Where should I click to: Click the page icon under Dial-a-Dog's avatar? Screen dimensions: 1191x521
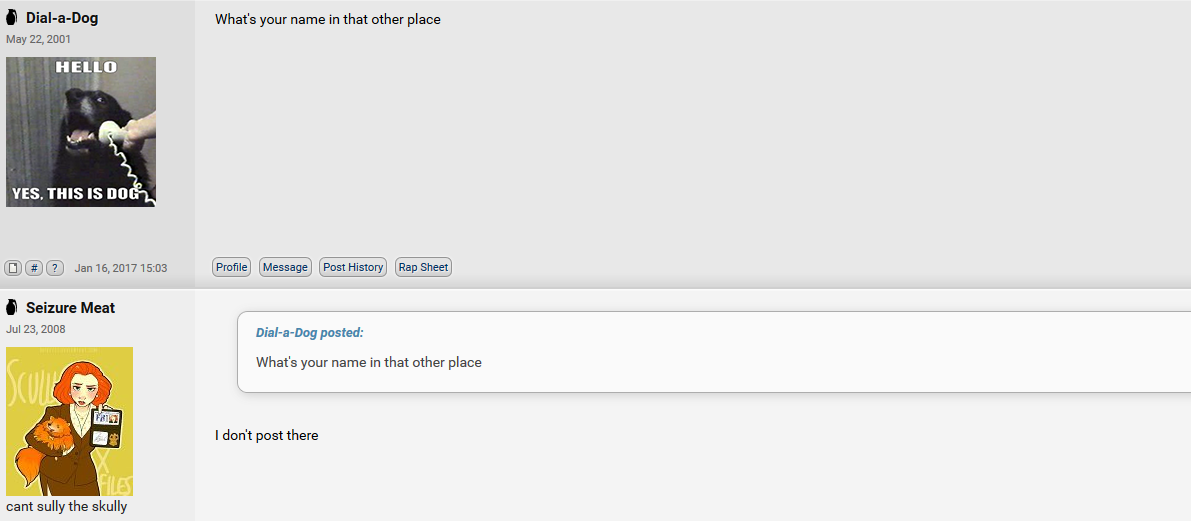(13, 267)
